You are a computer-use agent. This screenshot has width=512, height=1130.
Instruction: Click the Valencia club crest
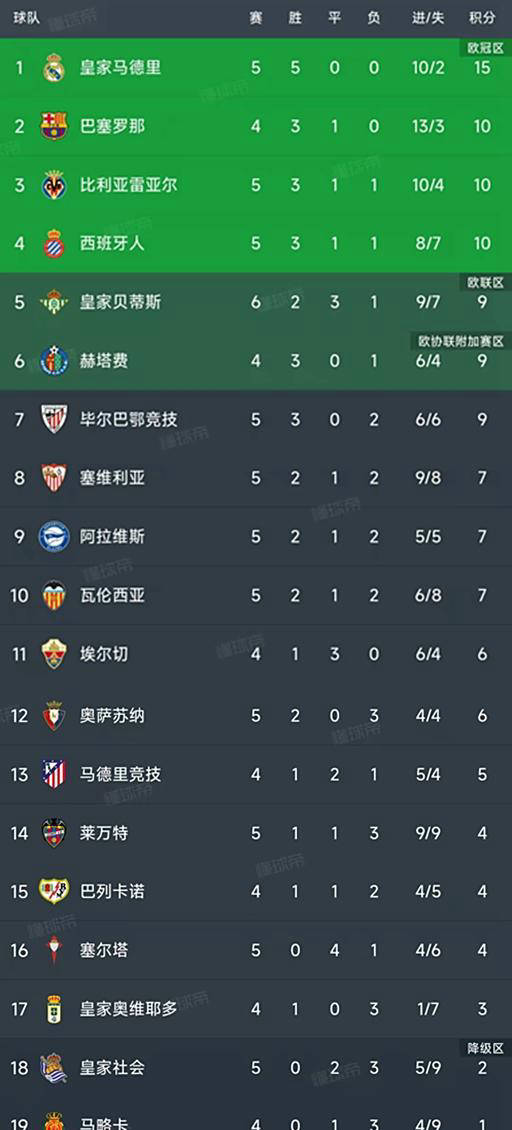pyautogui.click(x=54, y=595)
